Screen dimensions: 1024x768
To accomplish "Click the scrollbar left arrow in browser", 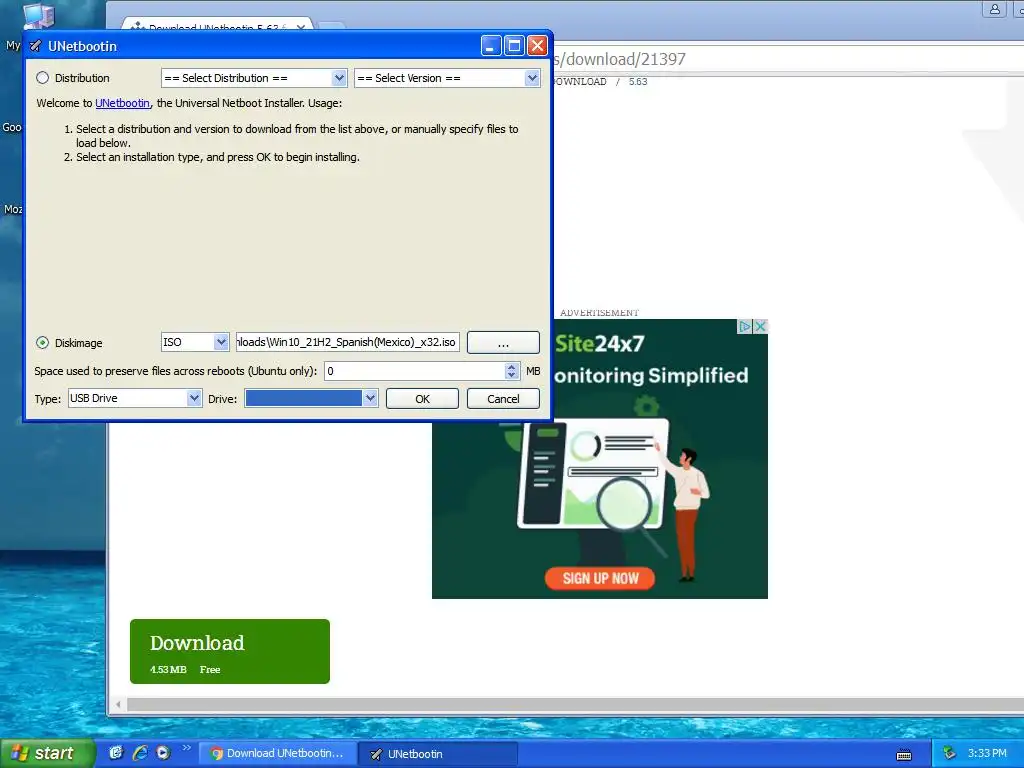I will pos(118,705).
